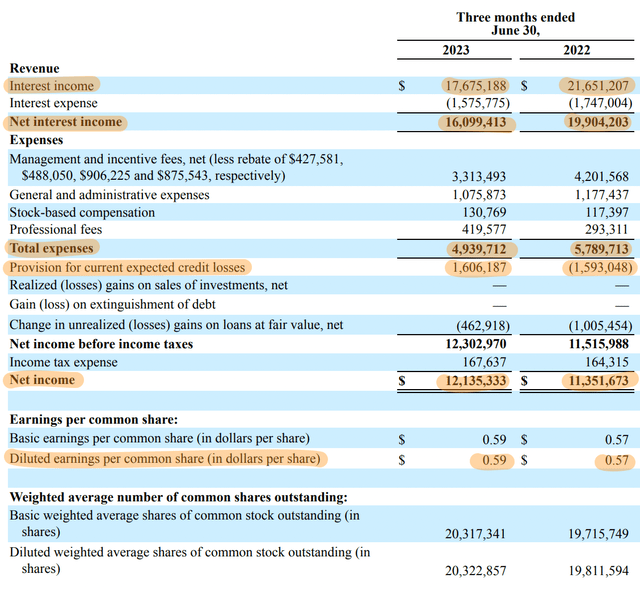Click total expenses value 4,939,712
Screen dimensions: 640x591
tap(478, 249)
